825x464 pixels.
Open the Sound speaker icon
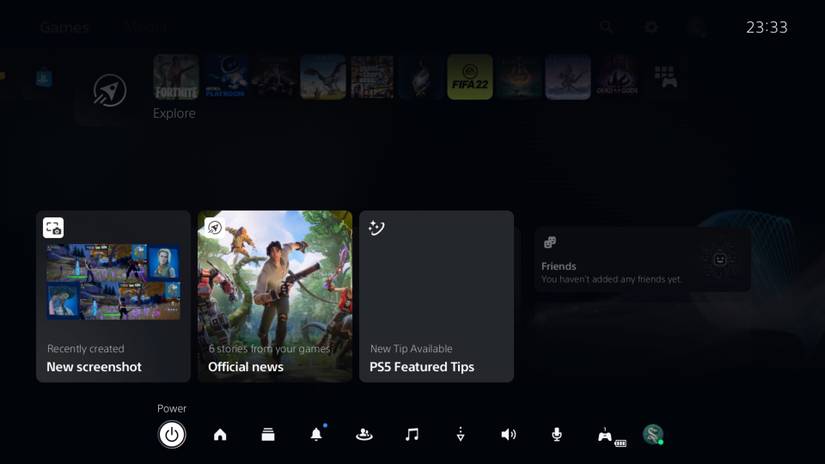(x=508, y=435)
